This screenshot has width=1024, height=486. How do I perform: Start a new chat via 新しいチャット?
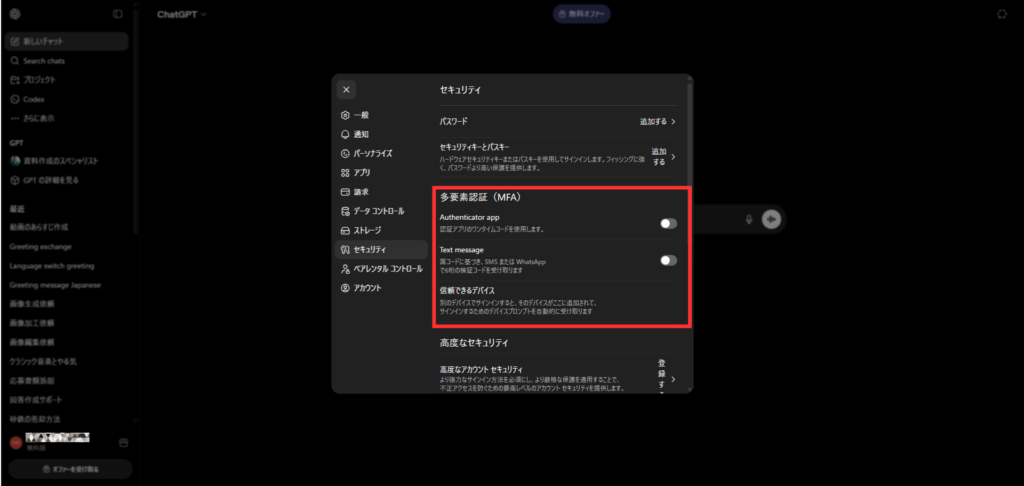pos(67,41)
